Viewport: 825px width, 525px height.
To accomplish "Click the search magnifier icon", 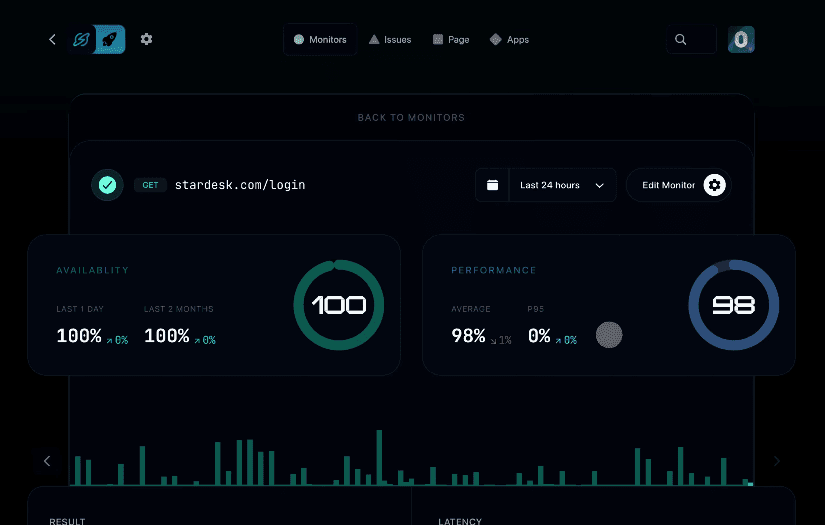I will pos(681,40).
